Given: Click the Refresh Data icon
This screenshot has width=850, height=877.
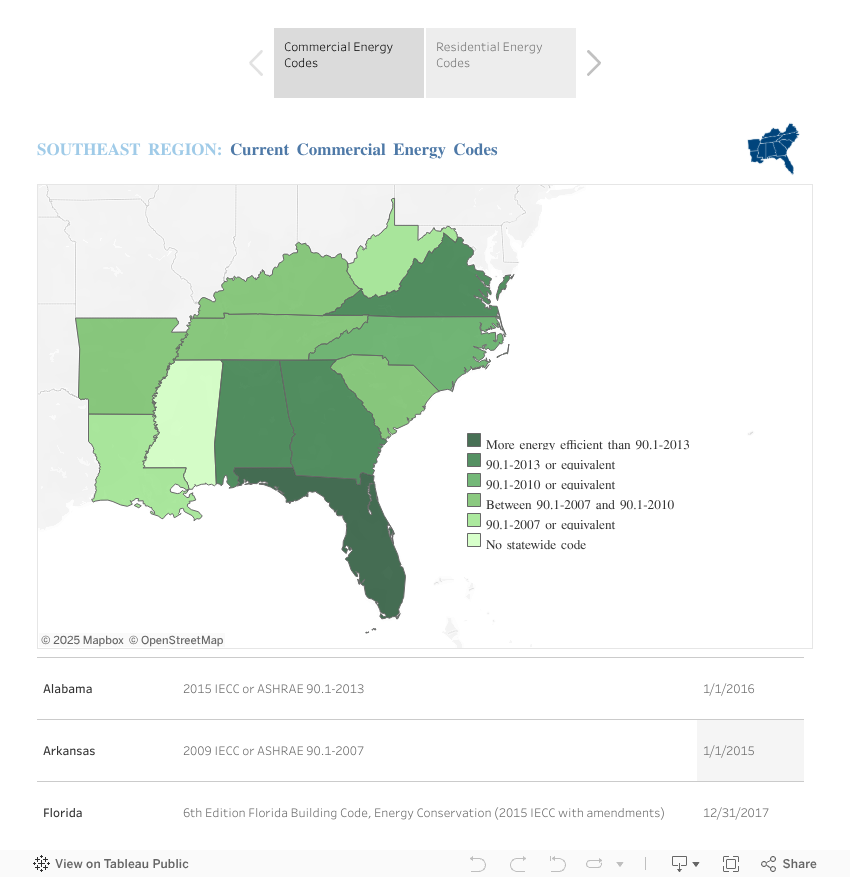Looking at the screenshot, I should click(594, 863).
